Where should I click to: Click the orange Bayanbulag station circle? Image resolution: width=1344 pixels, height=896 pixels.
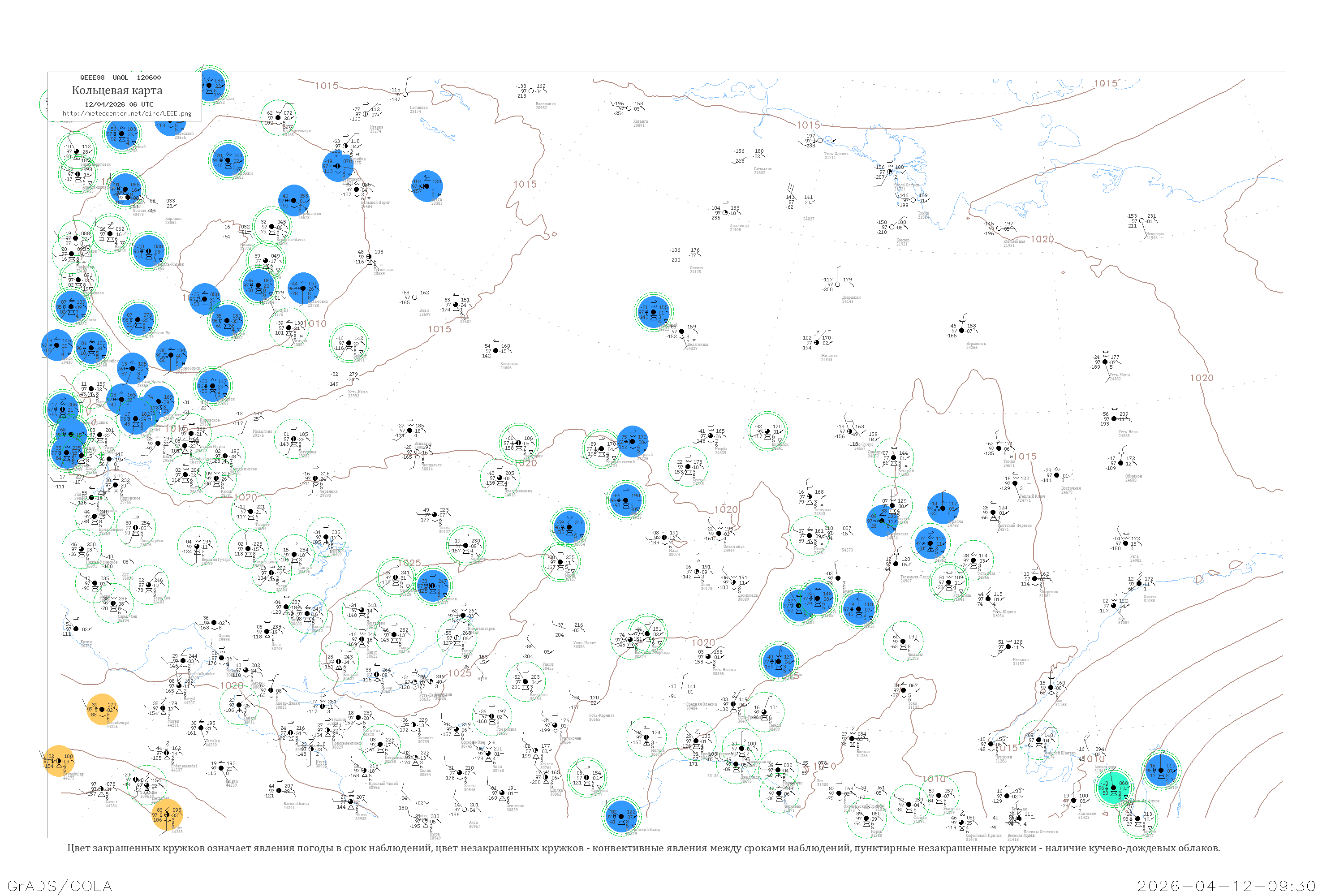click(58, 761)
